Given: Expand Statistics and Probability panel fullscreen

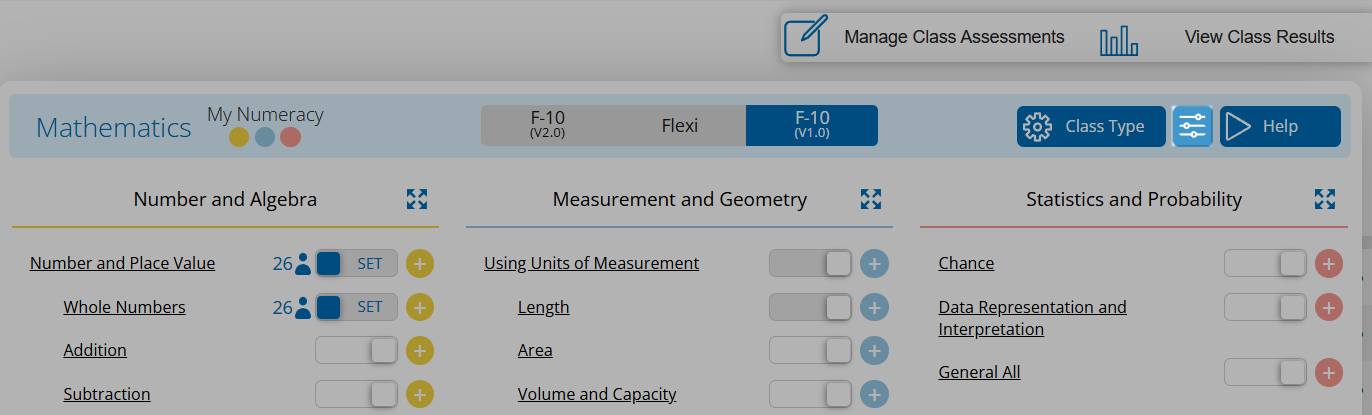Looking at the screenshot, I should click(x=1325, y=199).
